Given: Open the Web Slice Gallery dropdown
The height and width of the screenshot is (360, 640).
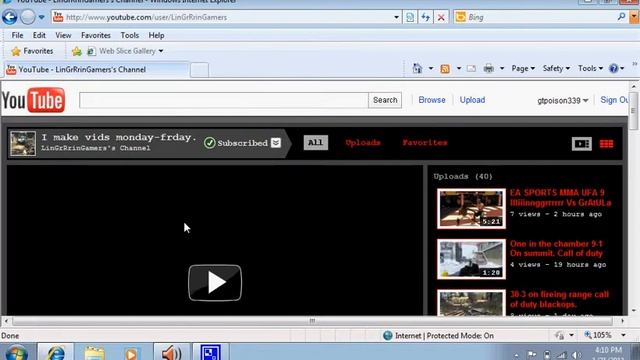Looking at the screenshot, I should 125,51.
